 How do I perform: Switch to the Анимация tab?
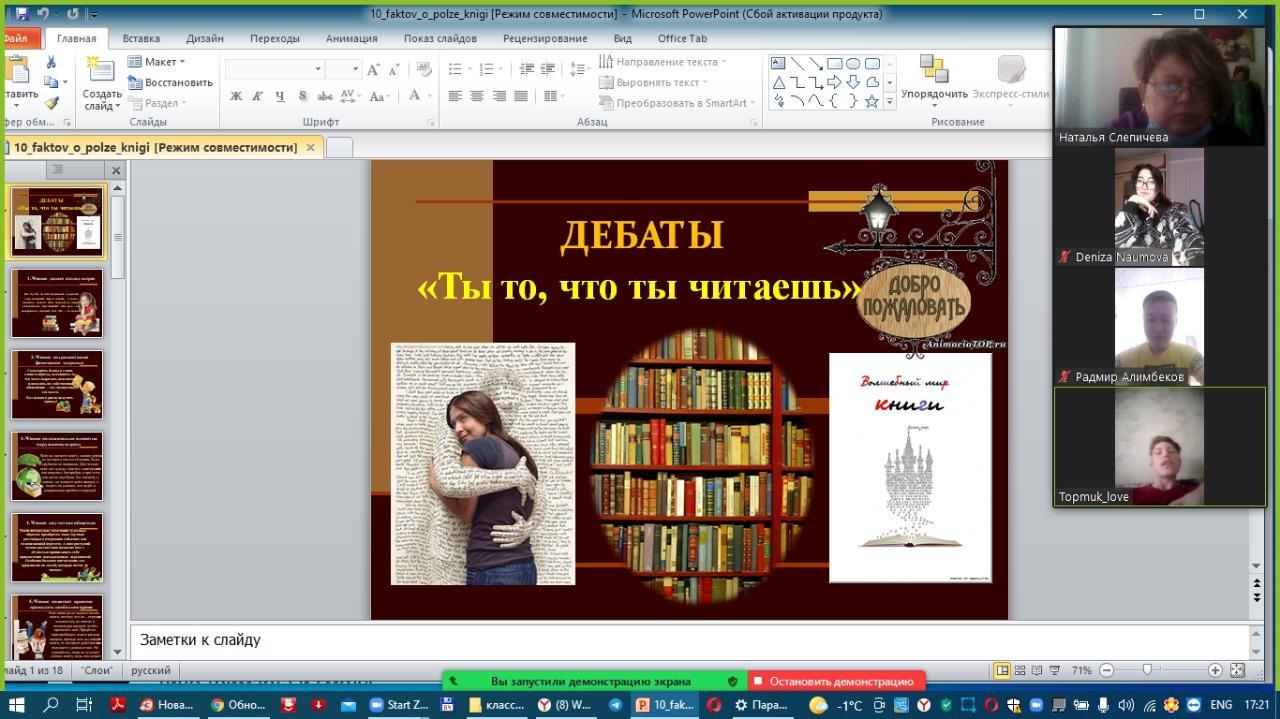pos(351,38)
